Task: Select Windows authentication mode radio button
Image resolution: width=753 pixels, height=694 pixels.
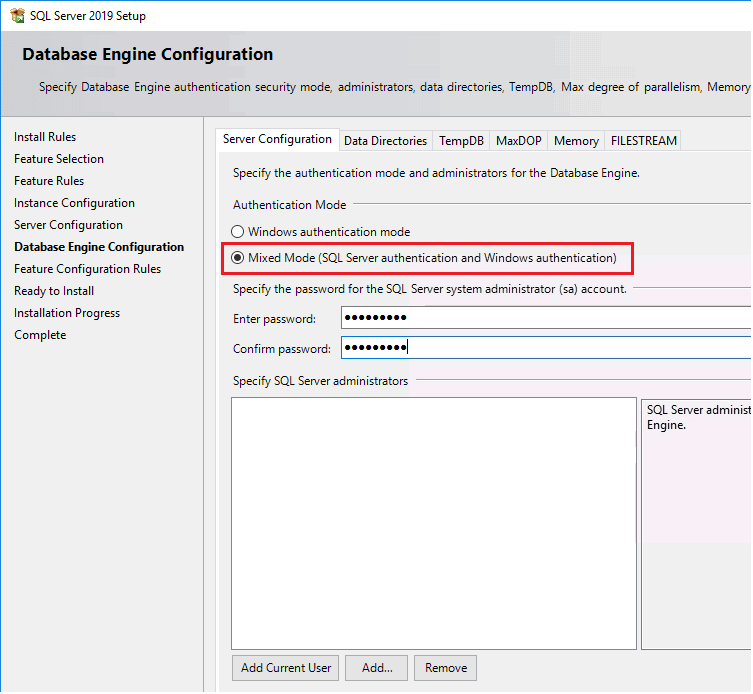Action: tap(238, 232)
